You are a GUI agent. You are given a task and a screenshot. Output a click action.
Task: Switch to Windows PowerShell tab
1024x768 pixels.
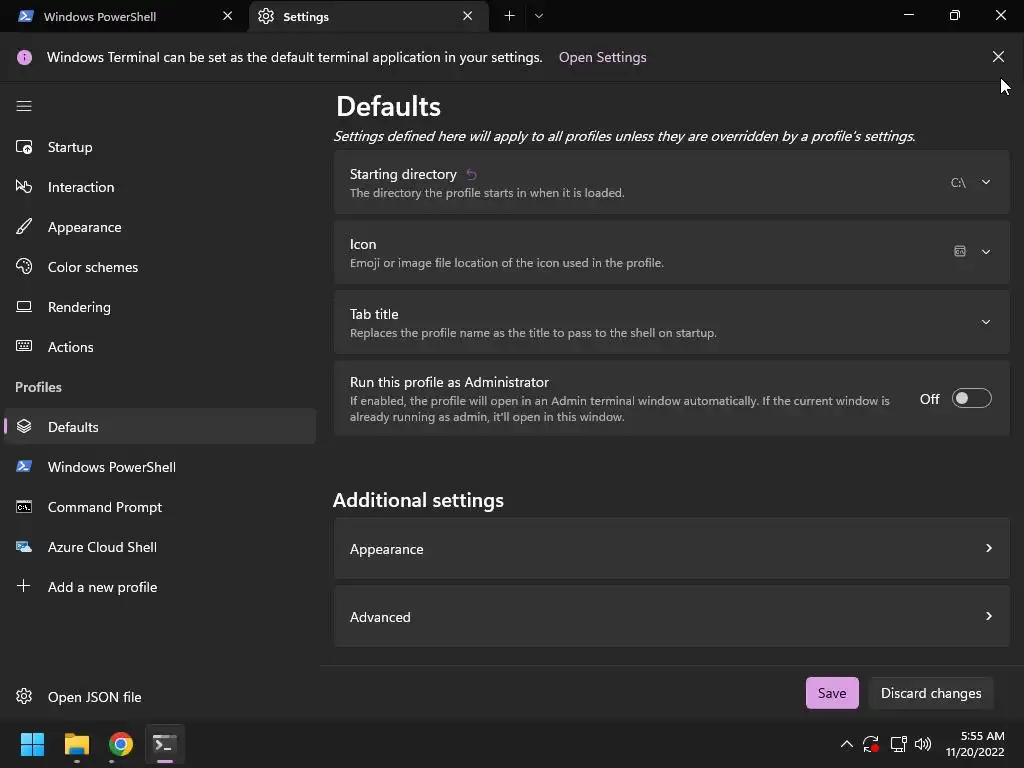pos(123,16)
